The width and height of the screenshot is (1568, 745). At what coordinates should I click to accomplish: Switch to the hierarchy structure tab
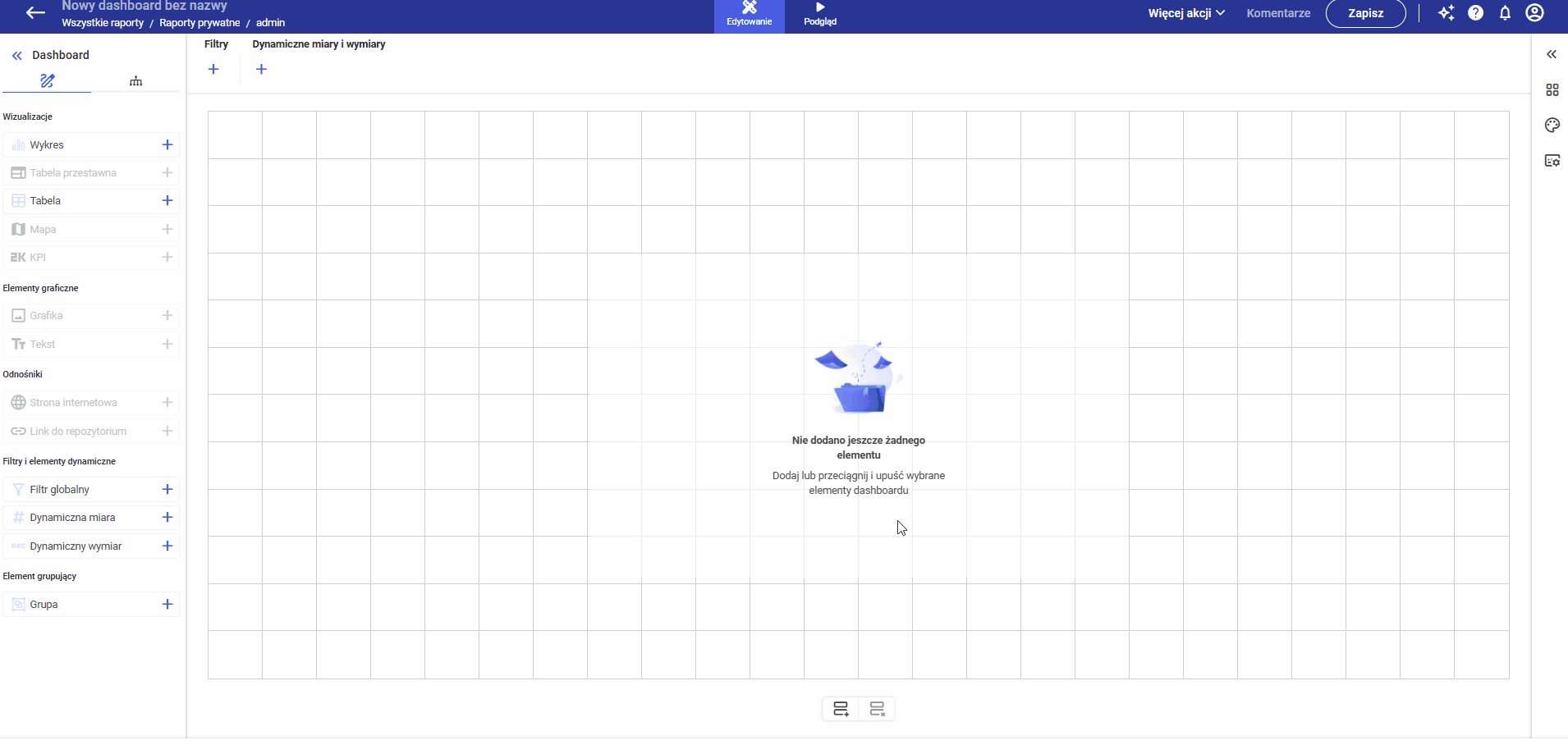point(135,80)
